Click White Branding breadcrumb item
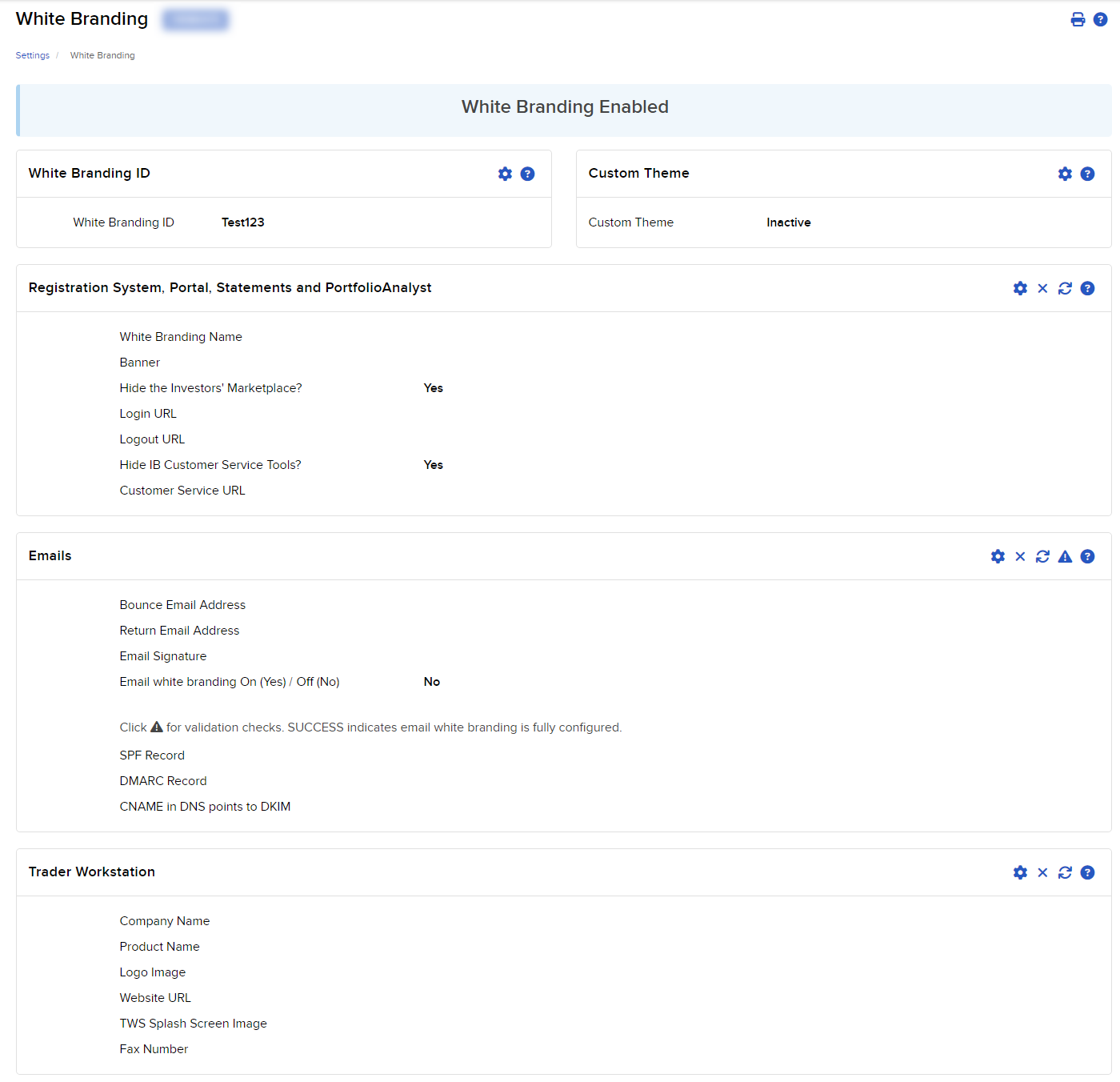Viewport: 1120px width, 1082px height. click(x=102, y=55)
